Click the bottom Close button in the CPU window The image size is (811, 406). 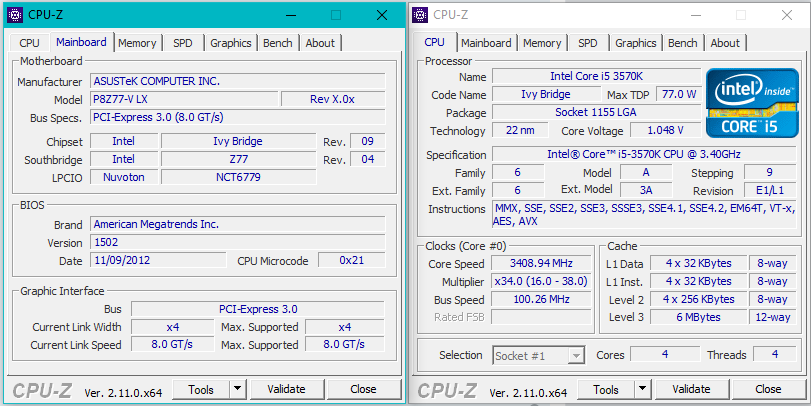(x=768, y=389)
